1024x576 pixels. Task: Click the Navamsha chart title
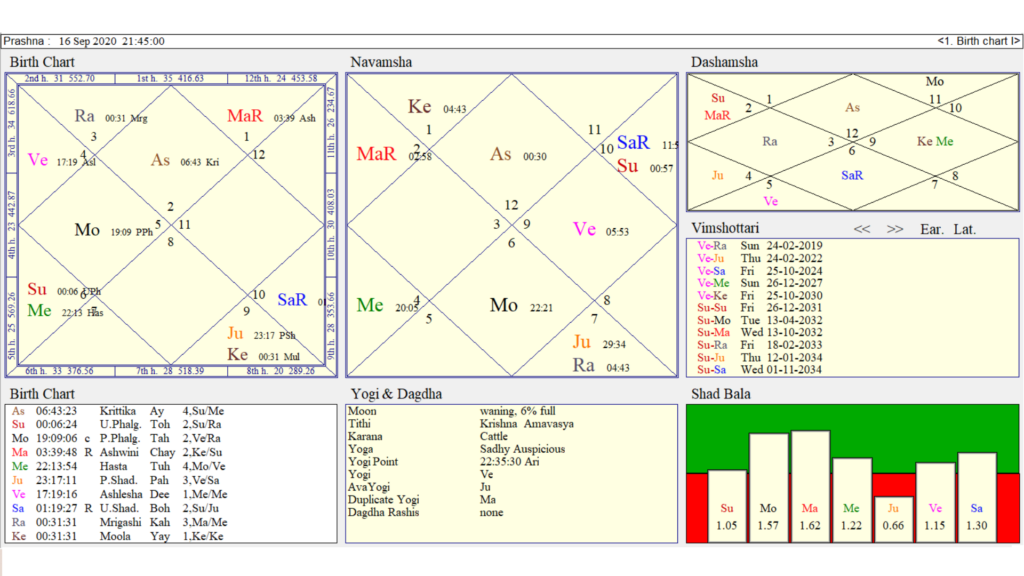click(381, 62)
